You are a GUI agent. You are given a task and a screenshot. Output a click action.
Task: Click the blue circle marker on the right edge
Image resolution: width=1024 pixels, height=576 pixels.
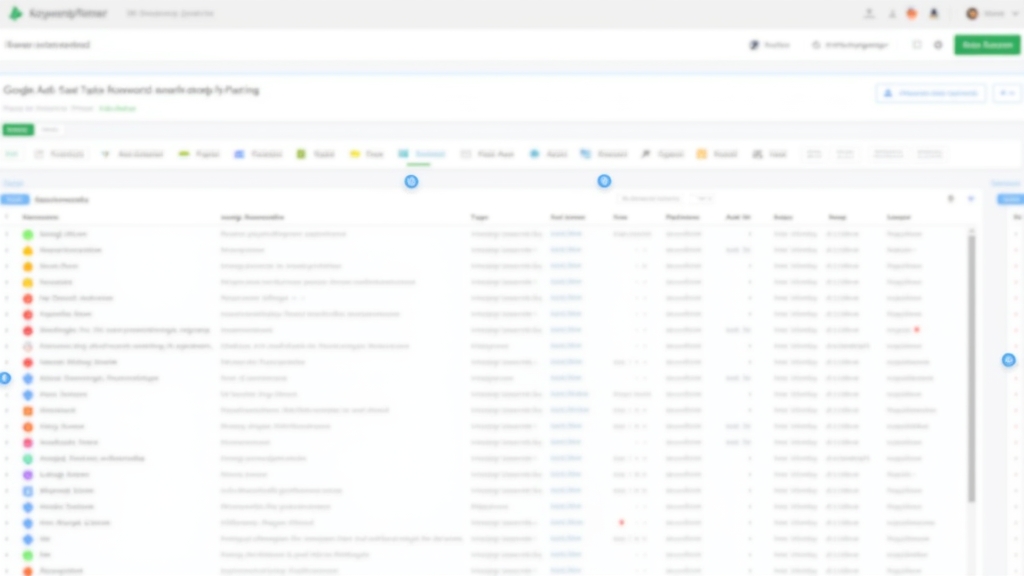pyautogui.click(x=1008, y=360)
